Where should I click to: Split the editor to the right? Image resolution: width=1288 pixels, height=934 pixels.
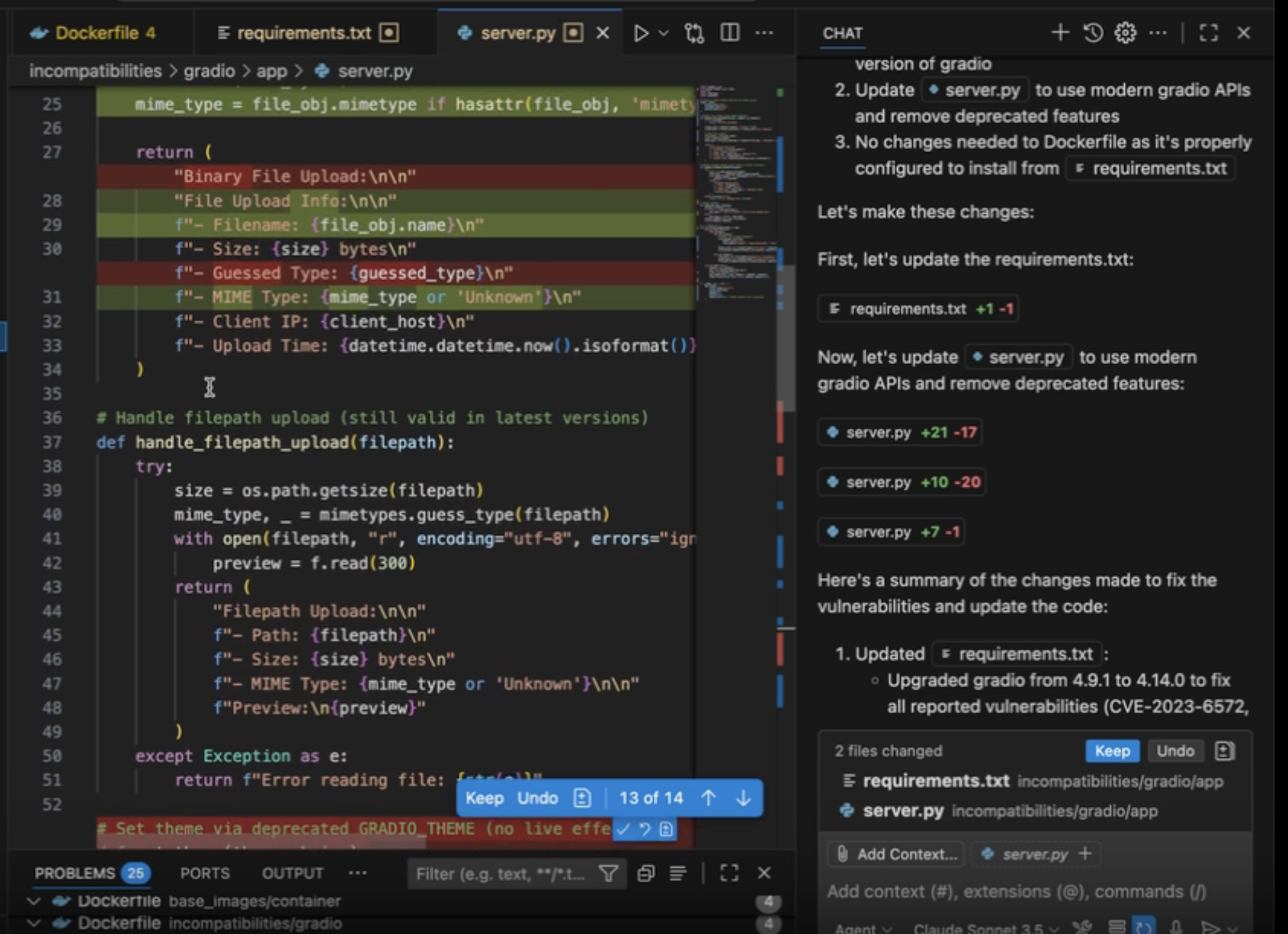[x=729, y=33]
